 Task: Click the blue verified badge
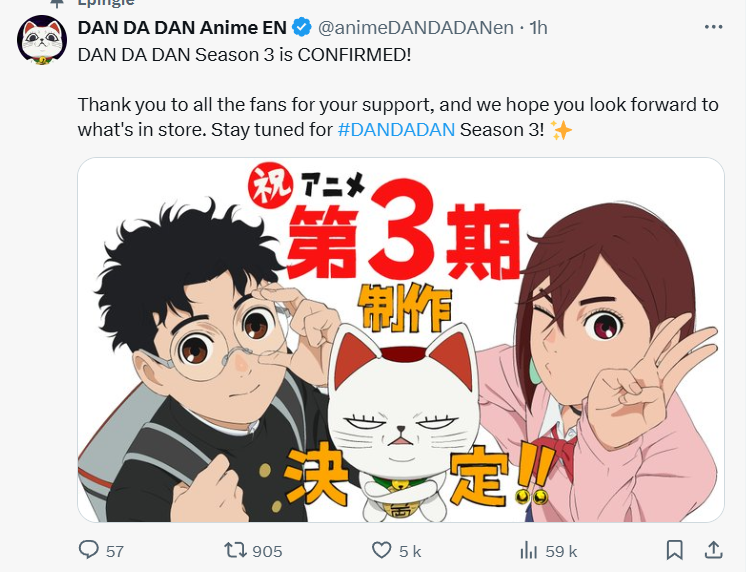(302, 27)
